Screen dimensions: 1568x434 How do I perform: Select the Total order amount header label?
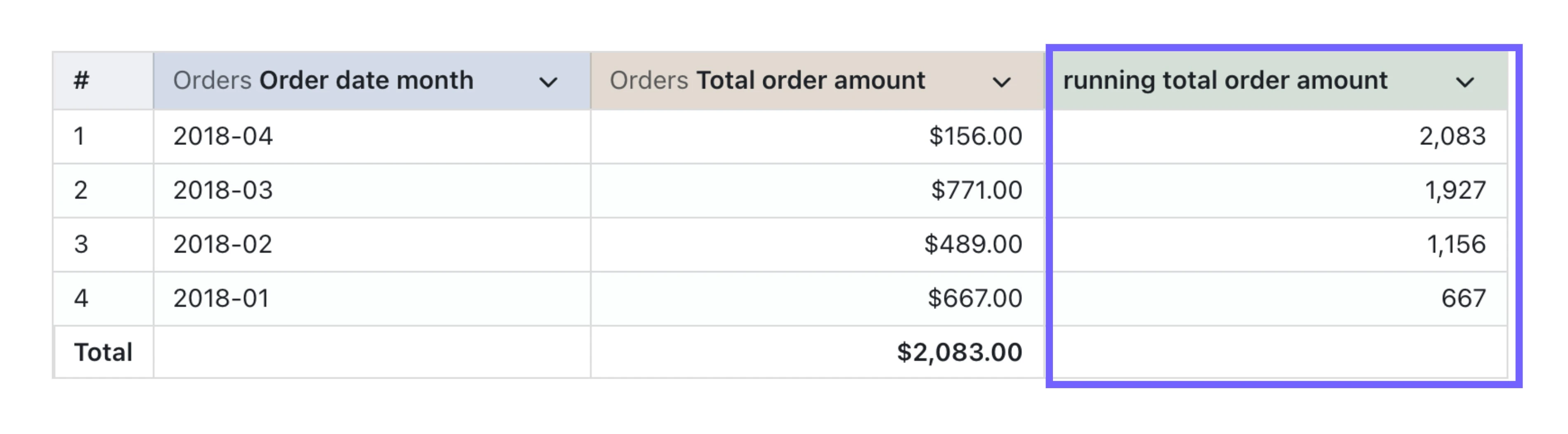[767, 80]
